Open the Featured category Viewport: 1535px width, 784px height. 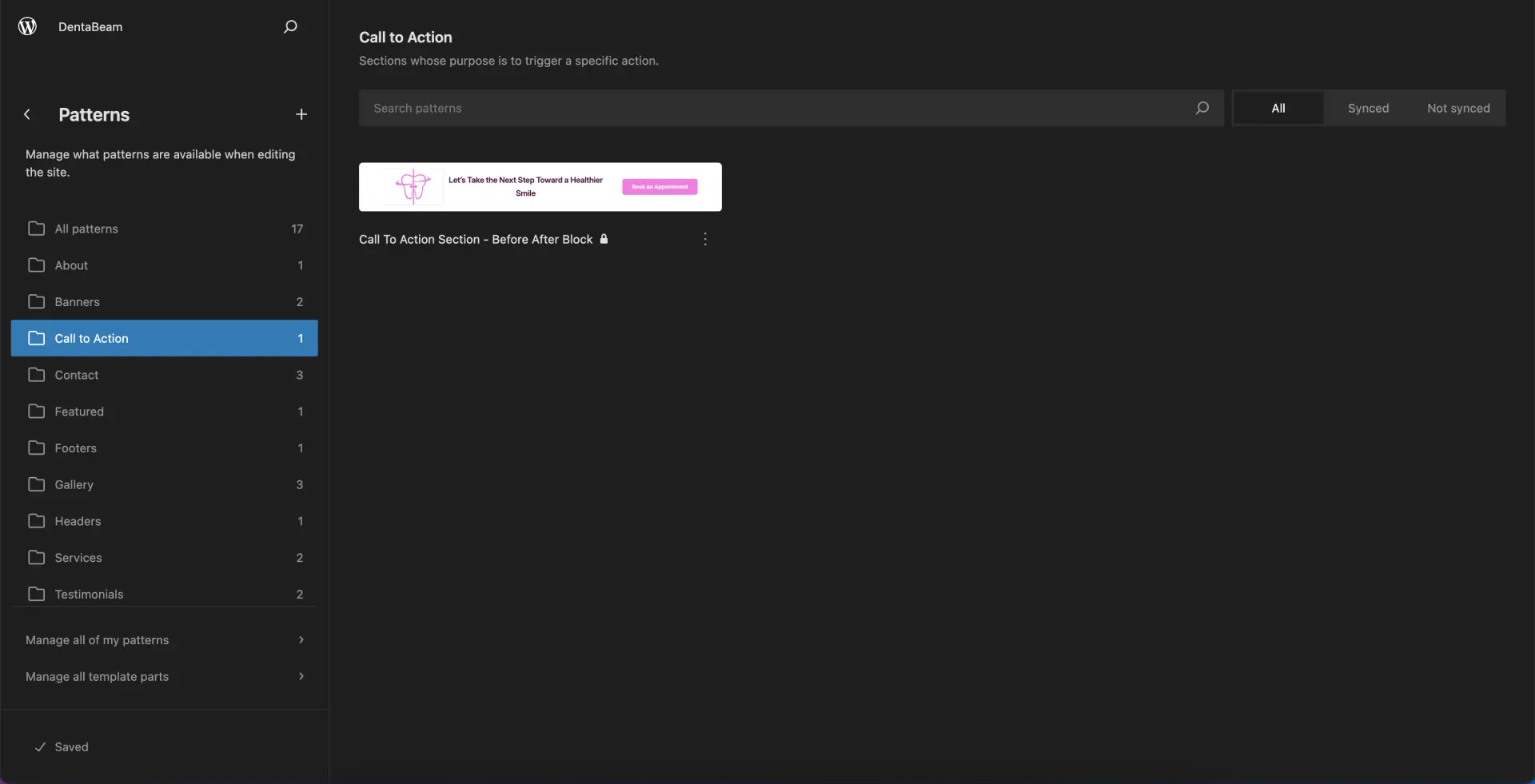(165, 412)
